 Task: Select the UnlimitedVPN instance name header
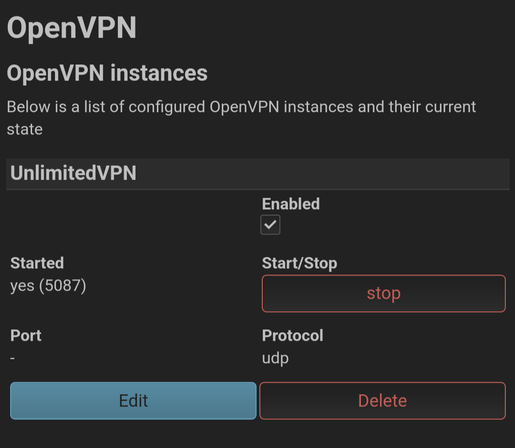(x=73, y=173)
